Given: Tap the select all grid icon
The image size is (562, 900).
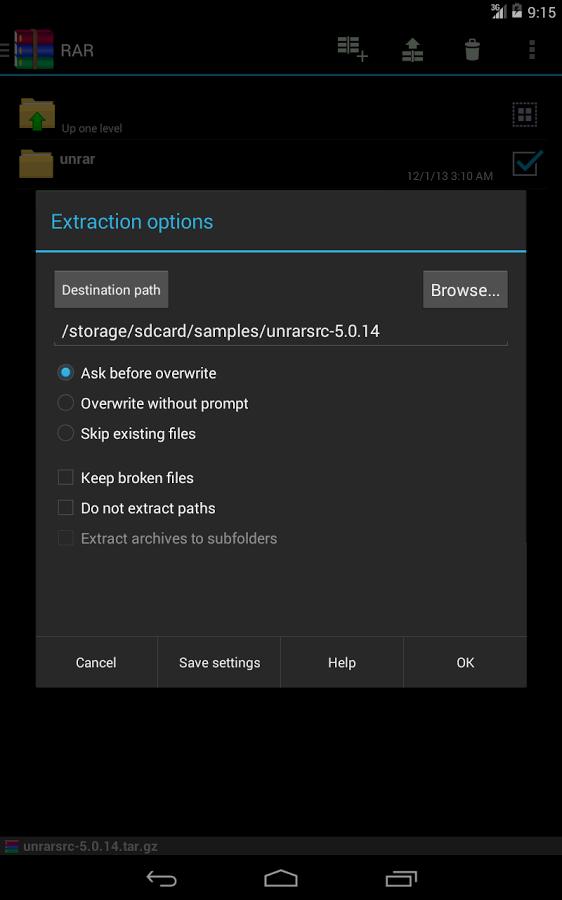Looking at the screenshot, I should pos(525,115).
